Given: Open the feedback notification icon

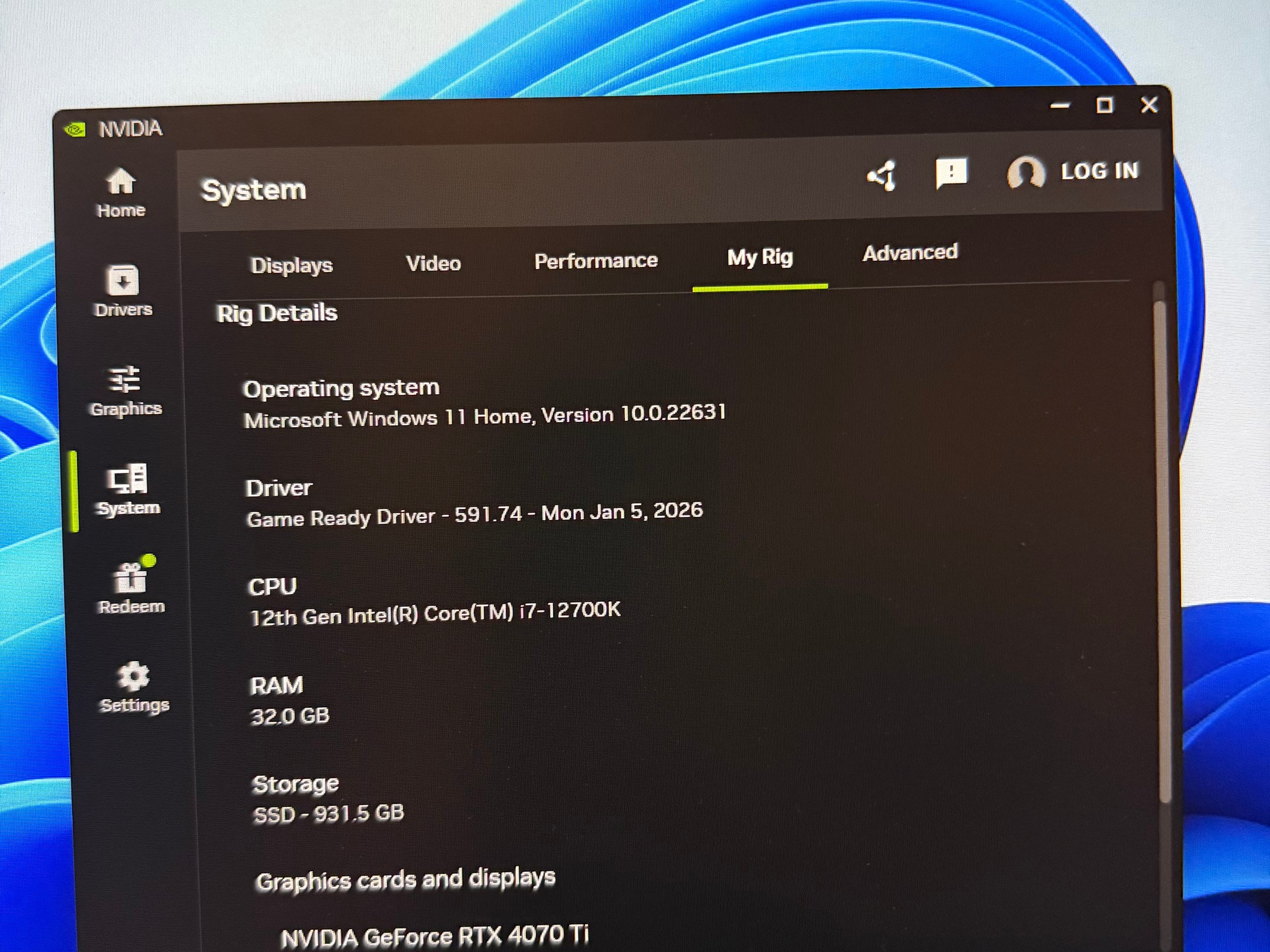Looking at the screenshot, I should click(951, 172).
